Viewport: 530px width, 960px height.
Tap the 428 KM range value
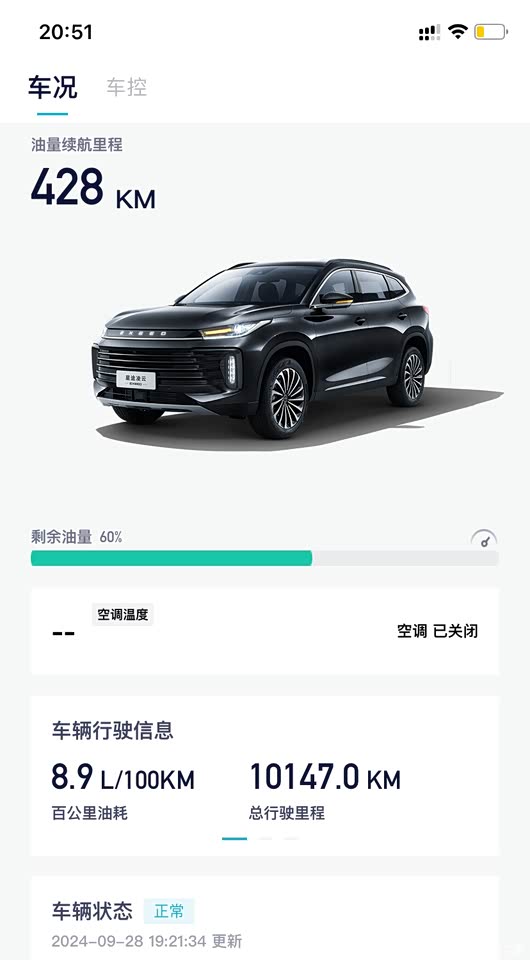click(93, 187)
